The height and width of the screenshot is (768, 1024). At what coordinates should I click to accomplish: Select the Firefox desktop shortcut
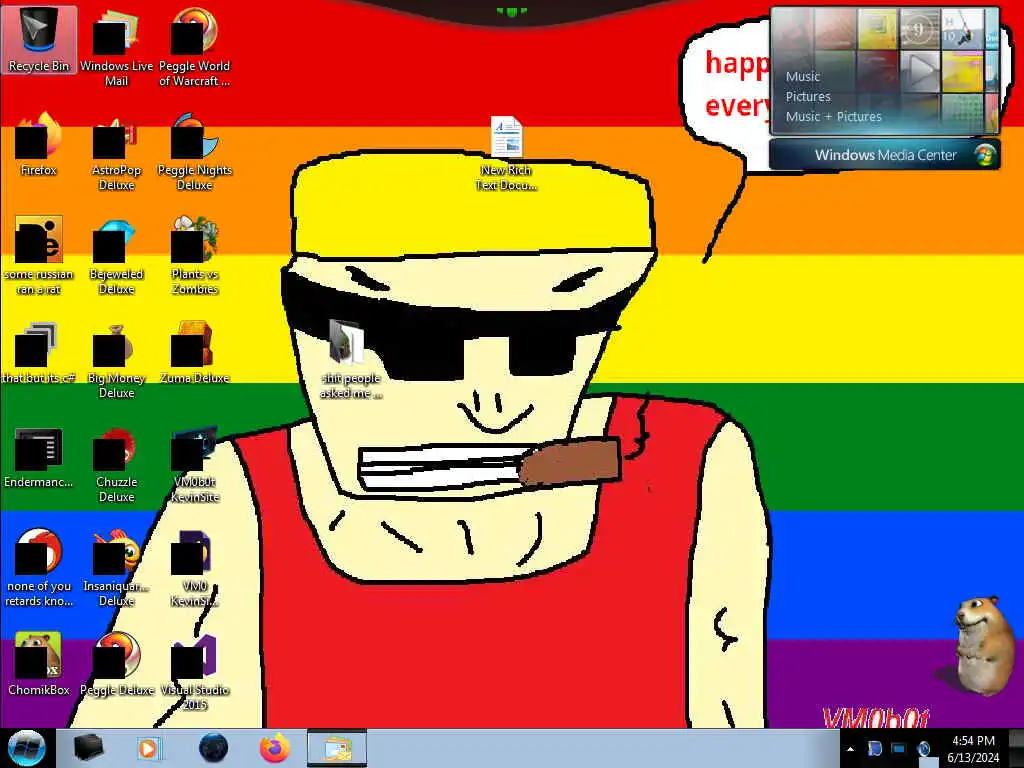pyautogui.click(x=39, y=144)
